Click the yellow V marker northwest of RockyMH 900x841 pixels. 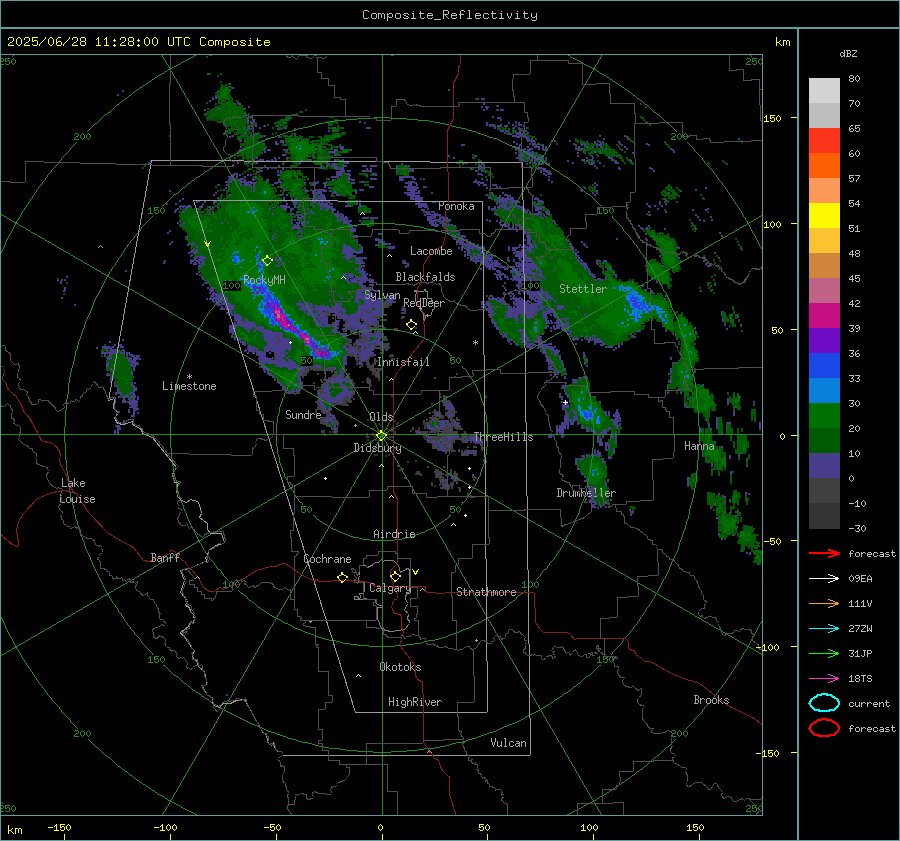(x=208, y=244)
